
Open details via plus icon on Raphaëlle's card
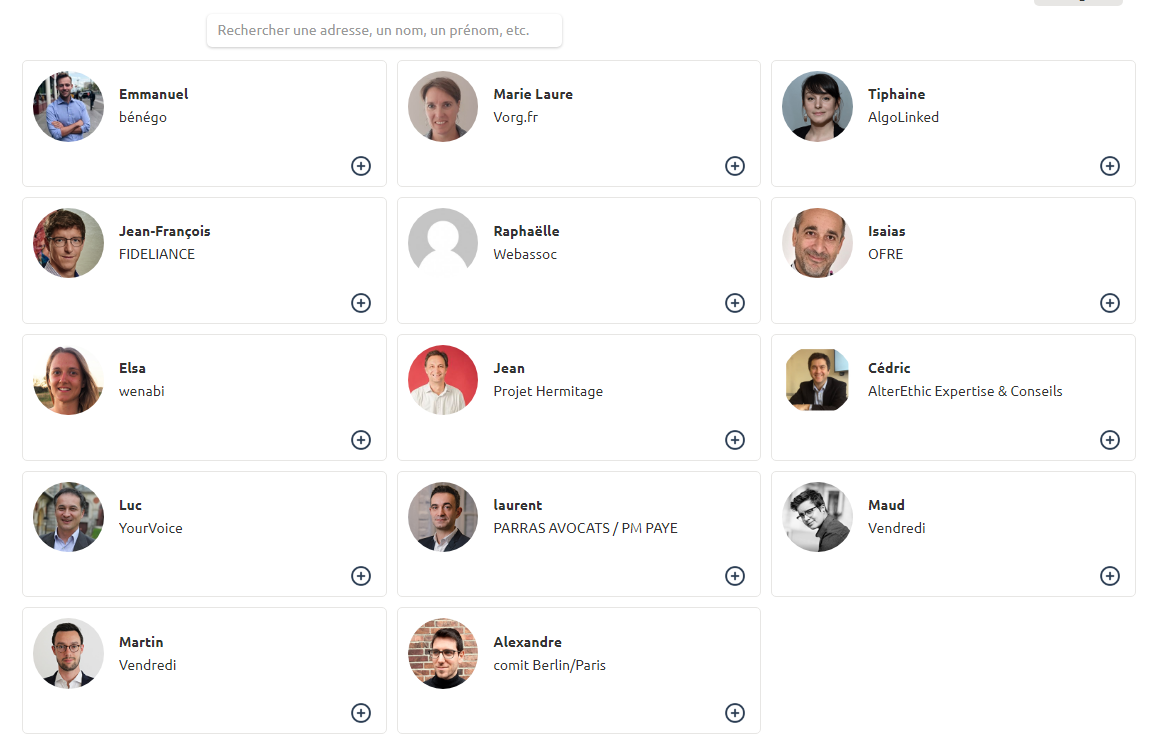[x=735, y=303]
